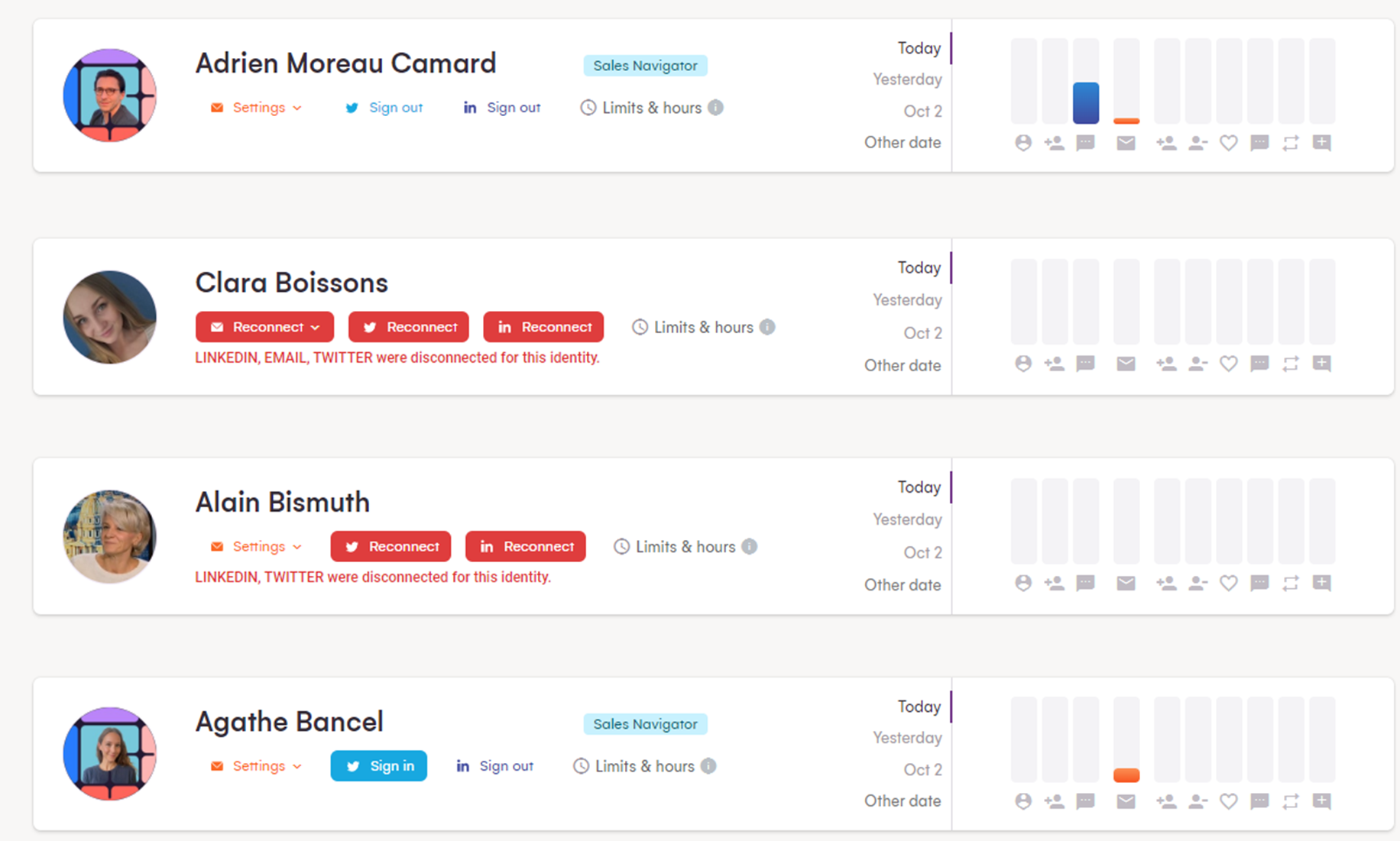Screen dimensions: 1400x841
Task: Reconnect Clara Boissons' LinkedIn account
Action: coord(543,327)
